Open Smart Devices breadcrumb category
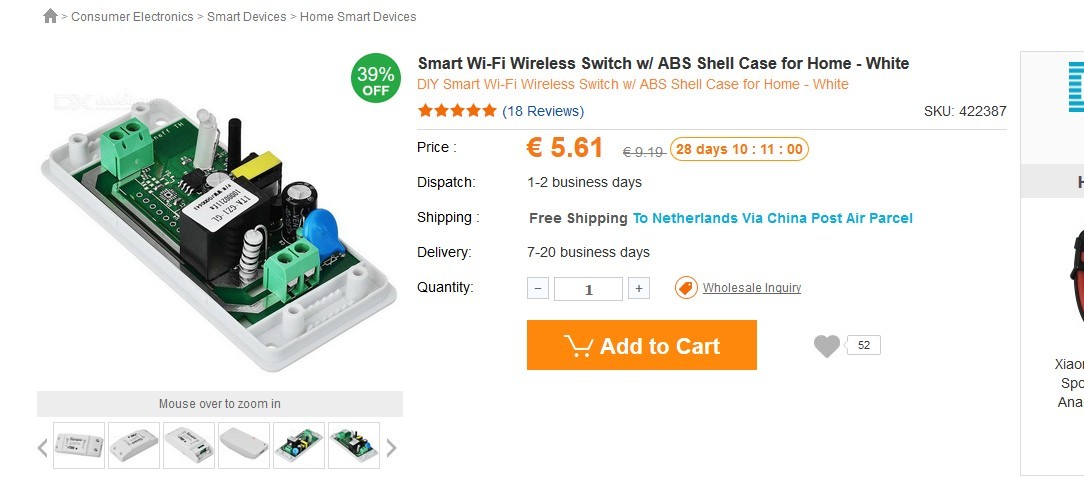 coord(247,17)
